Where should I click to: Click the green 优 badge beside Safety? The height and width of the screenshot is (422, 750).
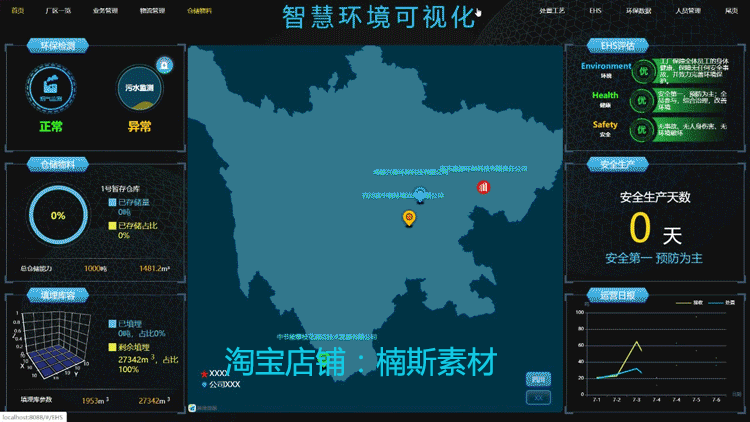point(641,130)
